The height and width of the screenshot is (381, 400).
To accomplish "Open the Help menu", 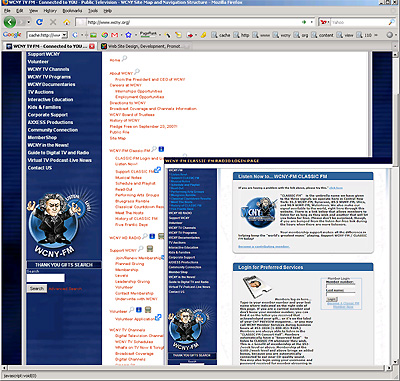I will [x=107, y=11].
